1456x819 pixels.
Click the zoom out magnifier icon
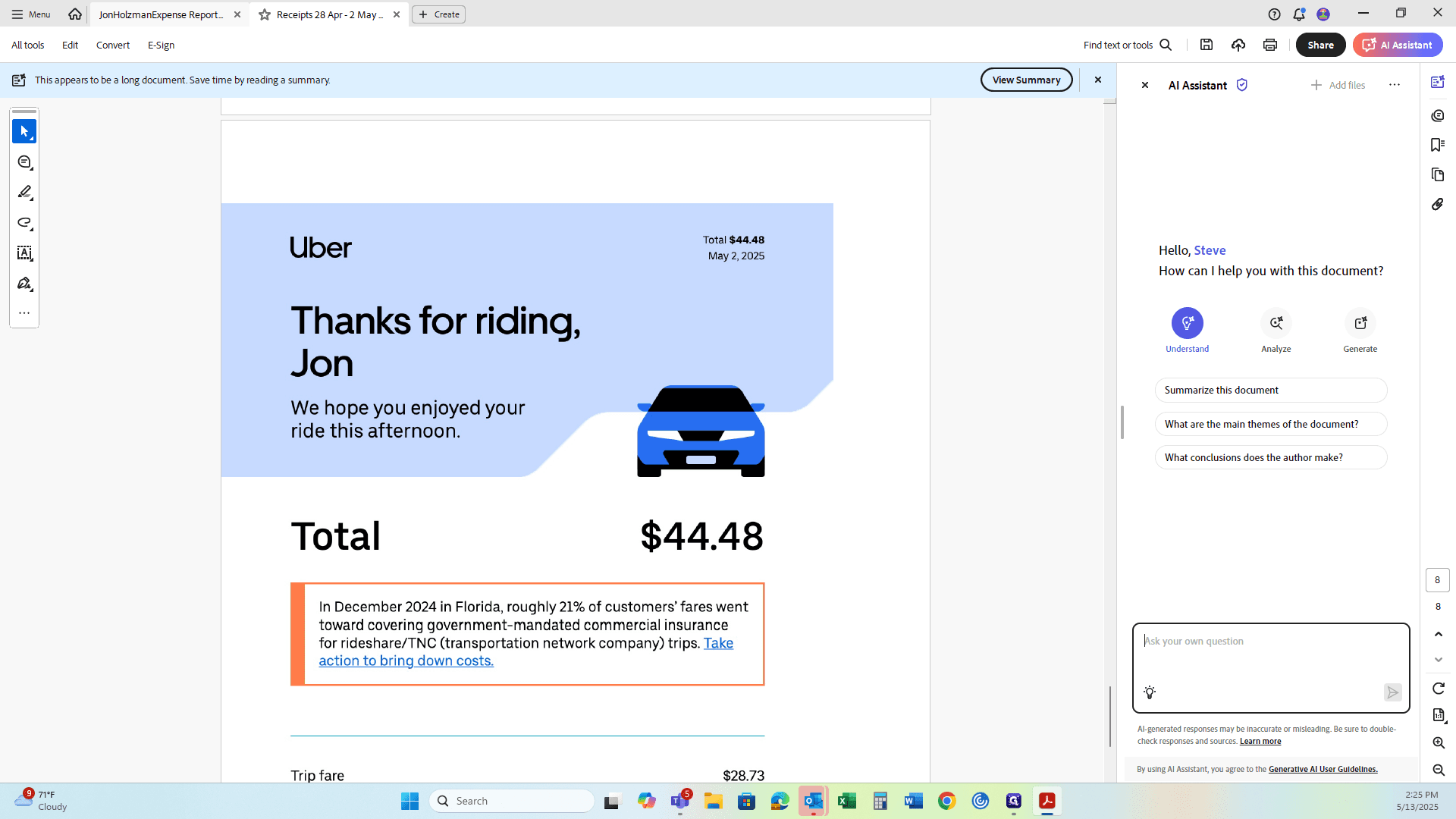coord(1439,770)
